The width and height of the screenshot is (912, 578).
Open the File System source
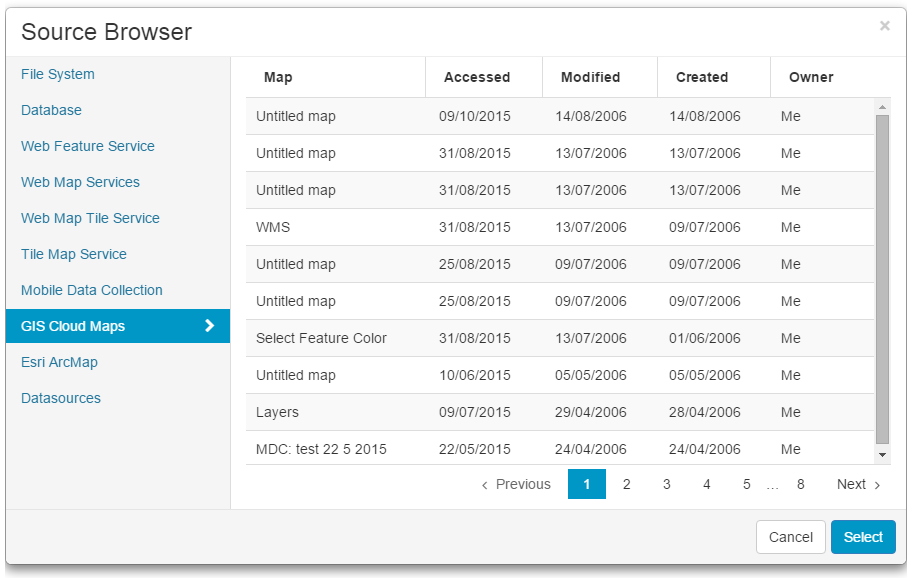pos(58,74)
